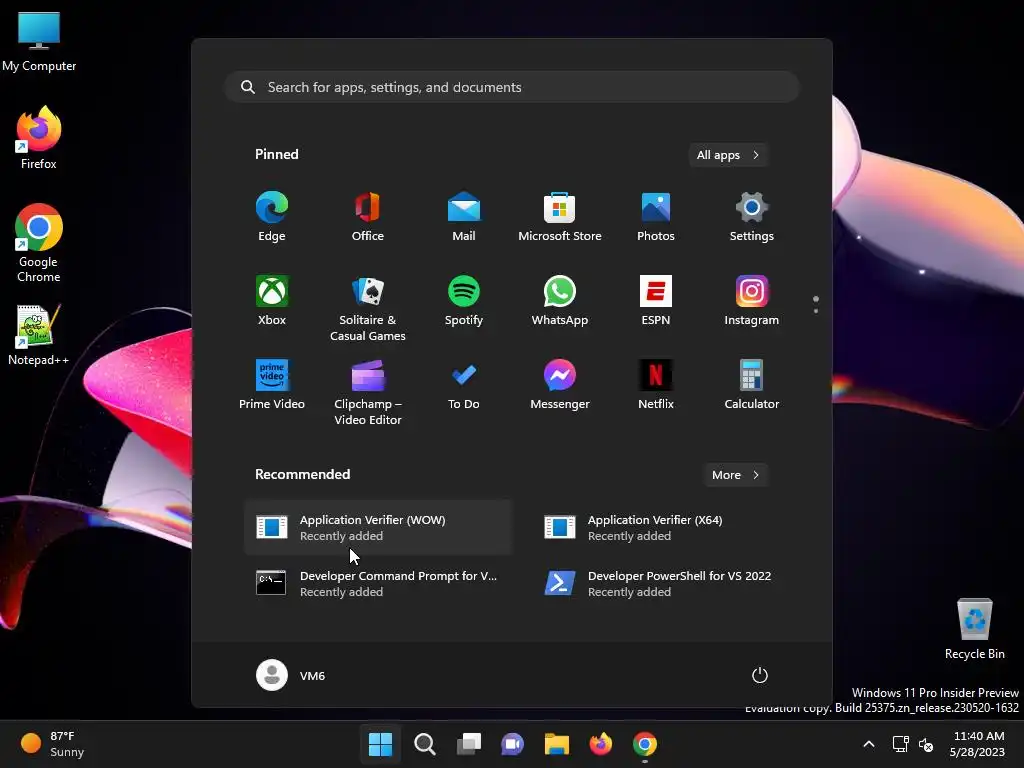Screen dimensions: 1024x768
Task: Go to next pinned apps page dot
Action: pyautogui.click(x=816, y=311)
